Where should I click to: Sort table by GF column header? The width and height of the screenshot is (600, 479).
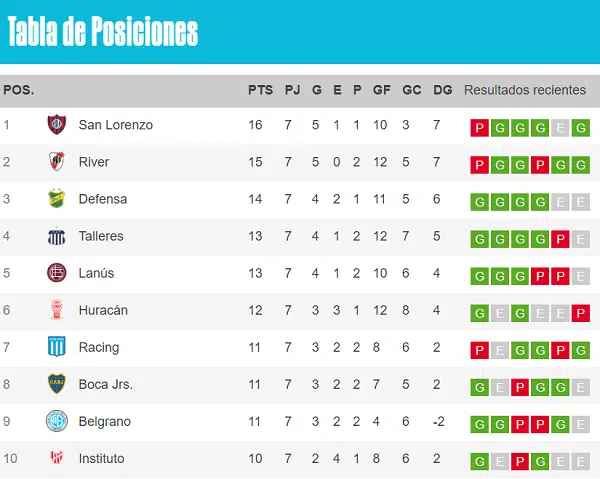[x=382, y=90]
